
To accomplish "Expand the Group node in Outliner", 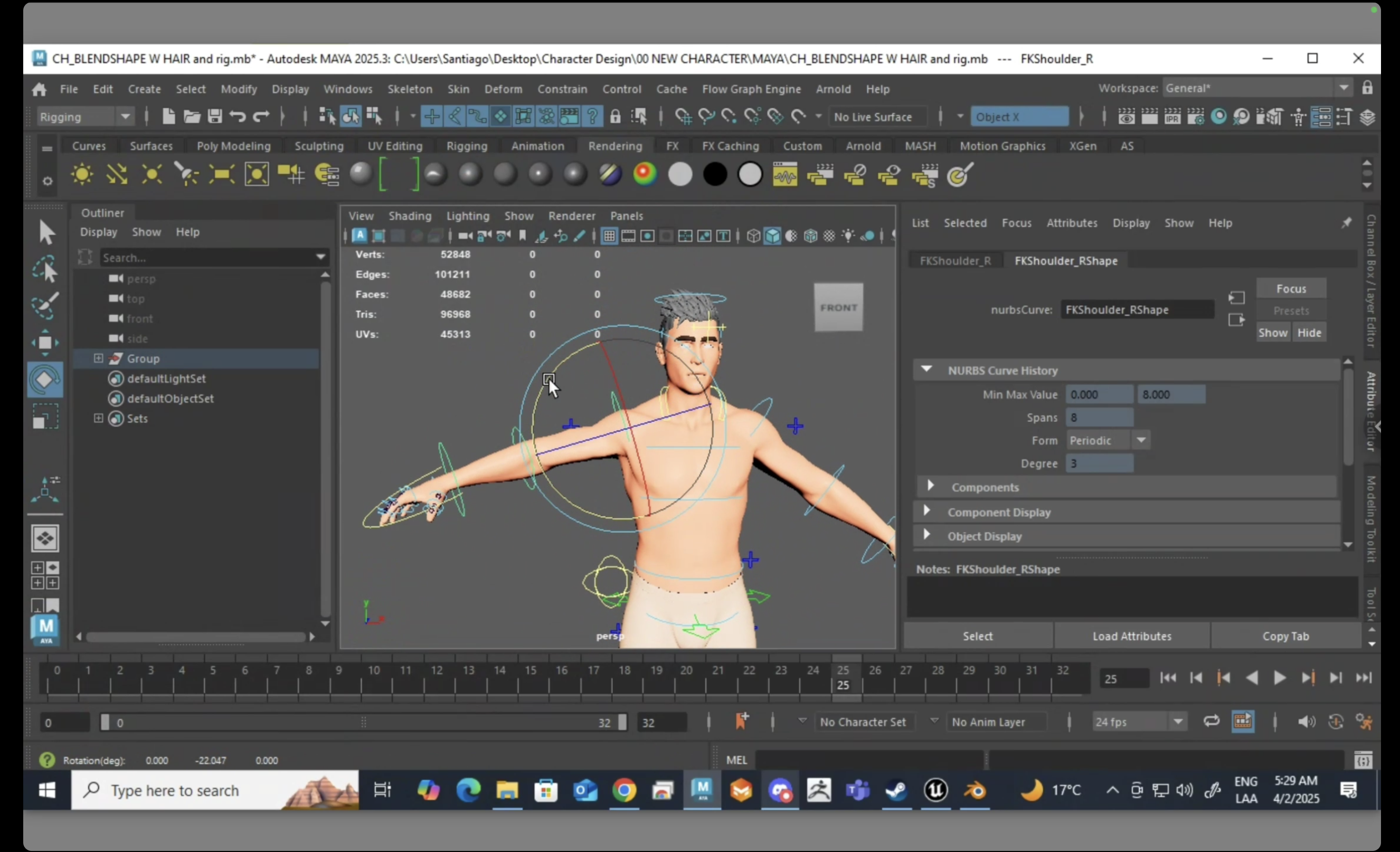I will pos(98,358).
